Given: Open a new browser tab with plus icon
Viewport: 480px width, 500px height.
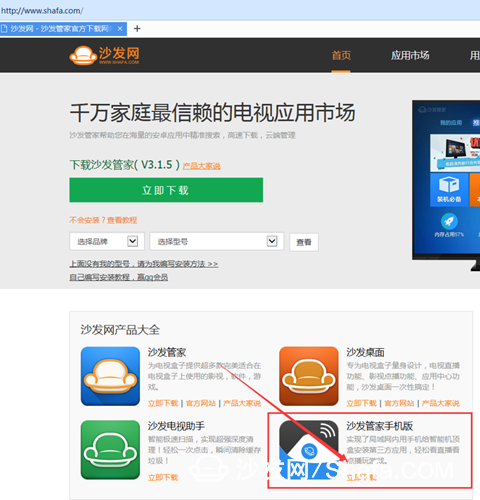Looking at the screenshot, I should [137, 29].
